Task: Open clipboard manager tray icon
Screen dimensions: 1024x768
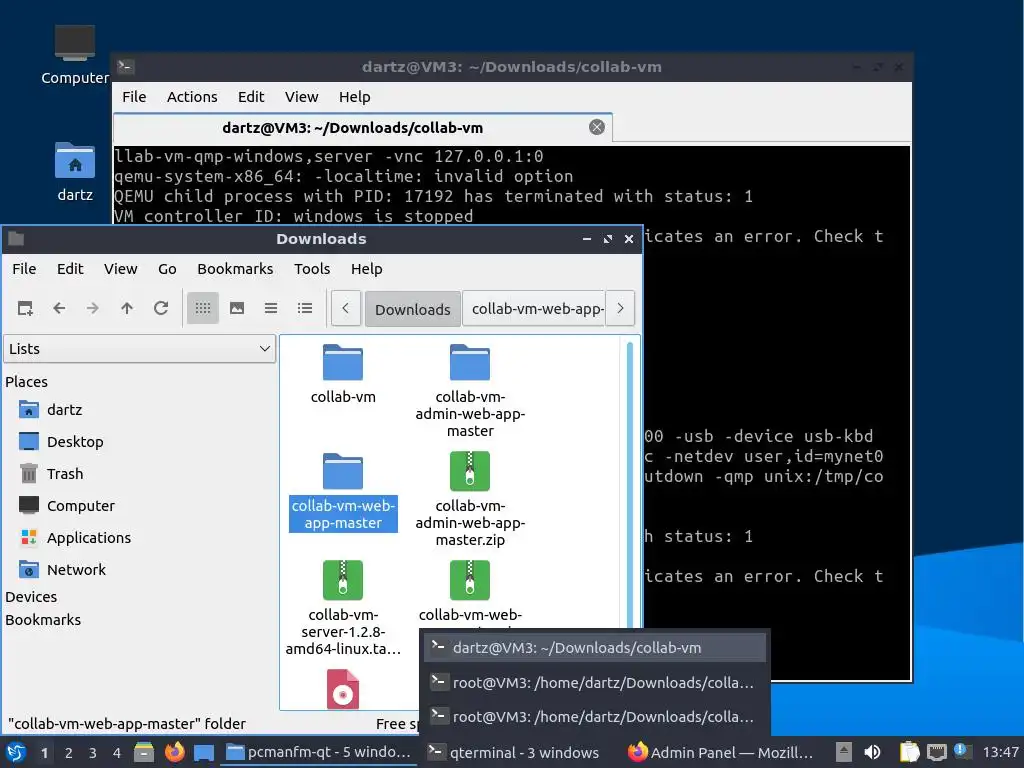Action: [908, 752]
